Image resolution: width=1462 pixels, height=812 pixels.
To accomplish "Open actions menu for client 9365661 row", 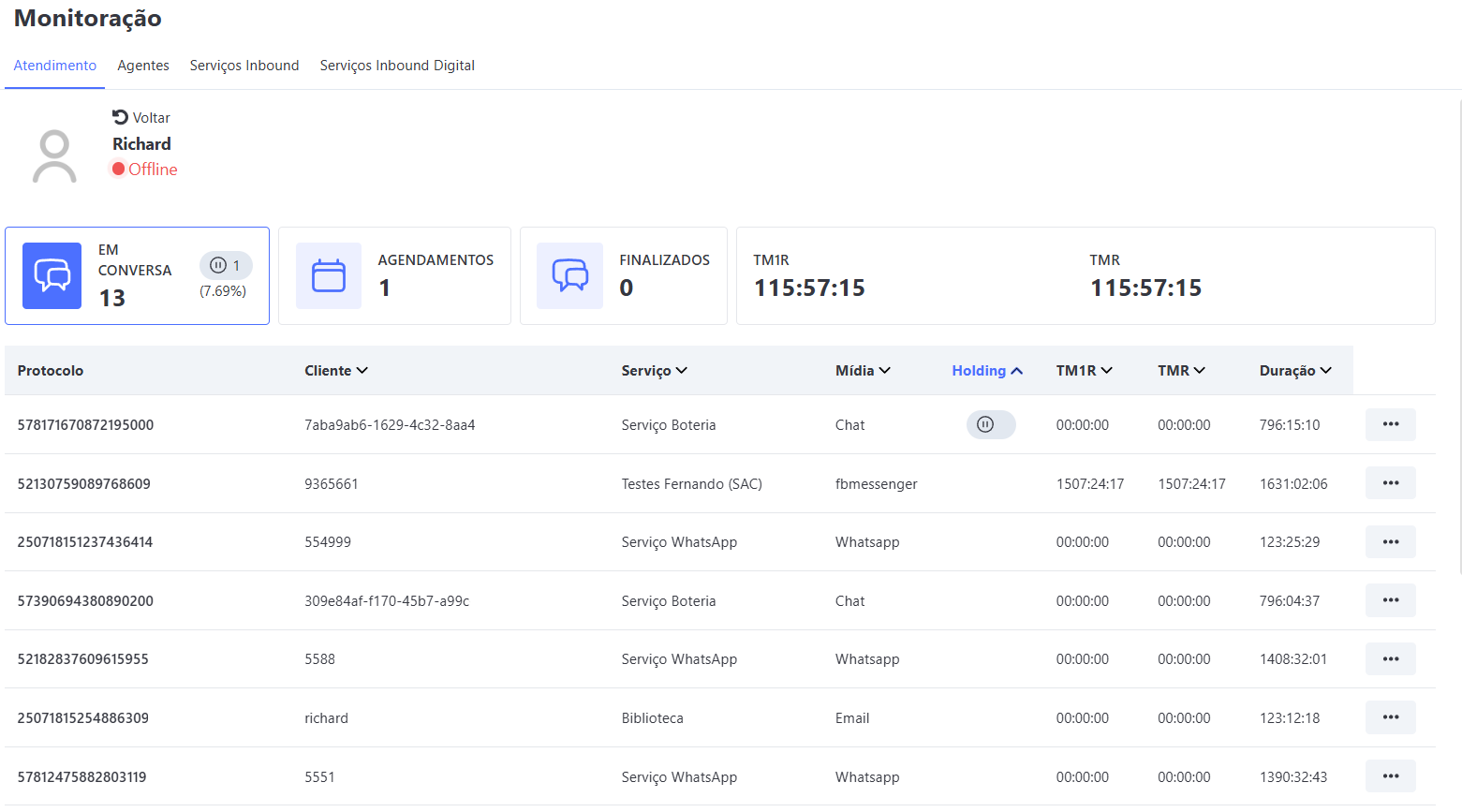I will (1390, 483).
